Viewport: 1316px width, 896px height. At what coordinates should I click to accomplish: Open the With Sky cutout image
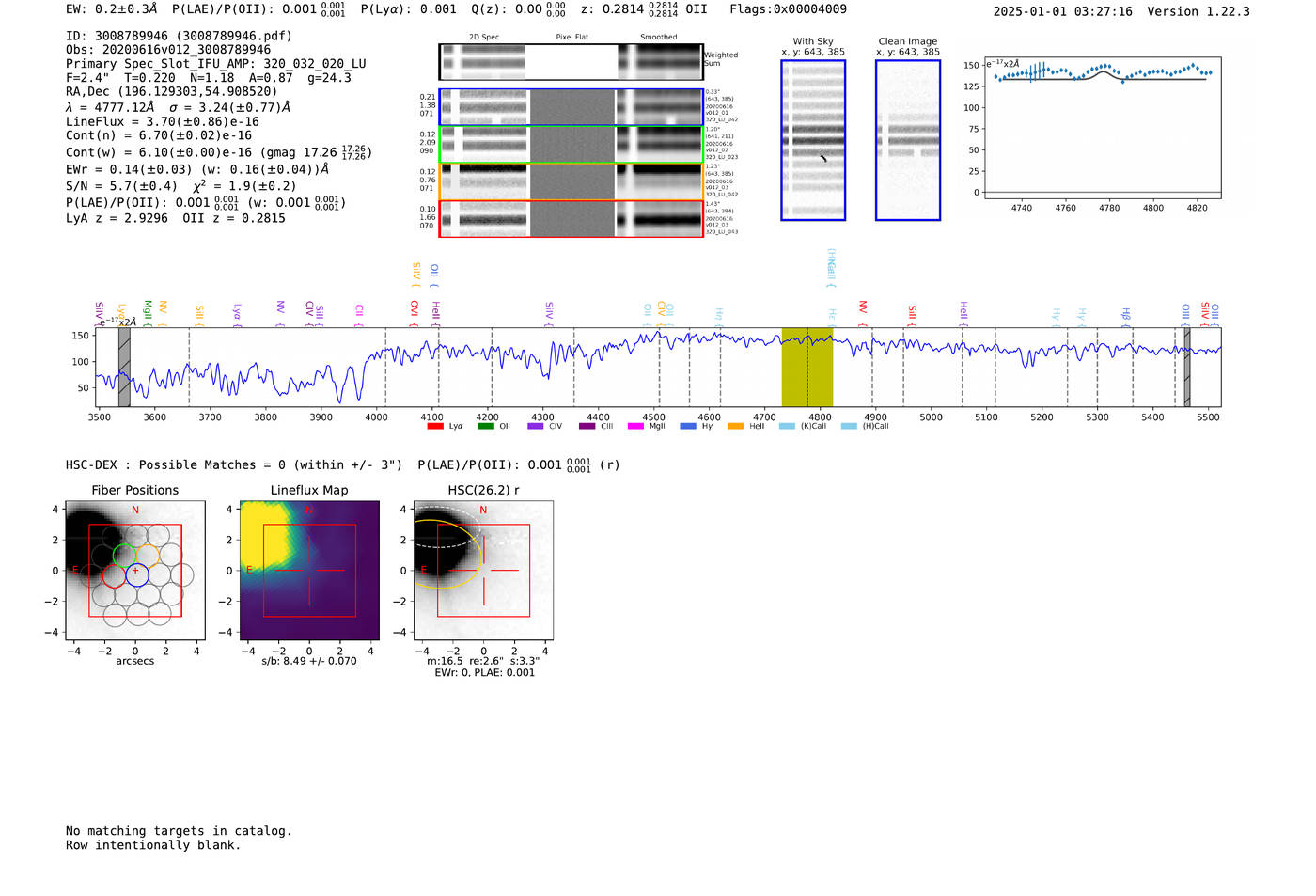pyautogui.click(x=813, y=140)
